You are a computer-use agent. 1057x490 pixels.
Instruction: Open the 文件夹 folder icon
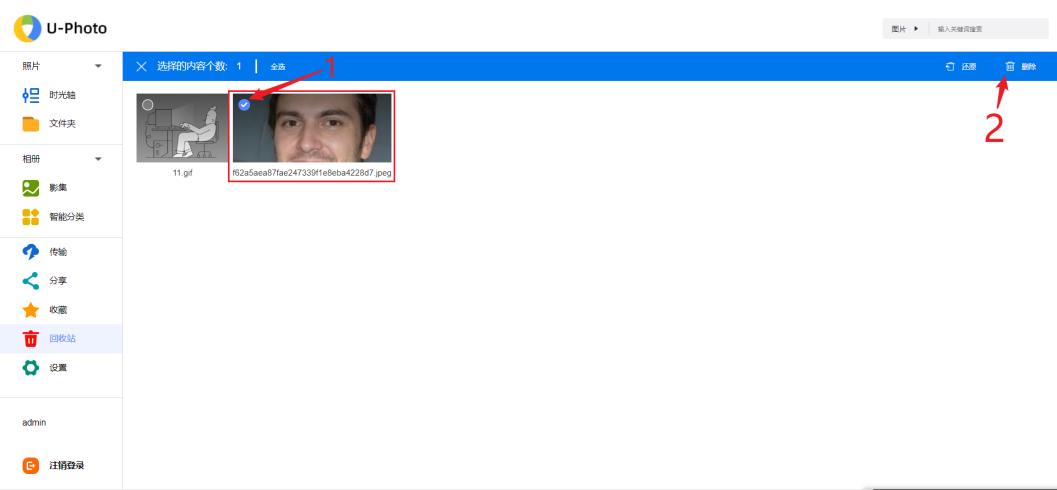click(31, 124)
